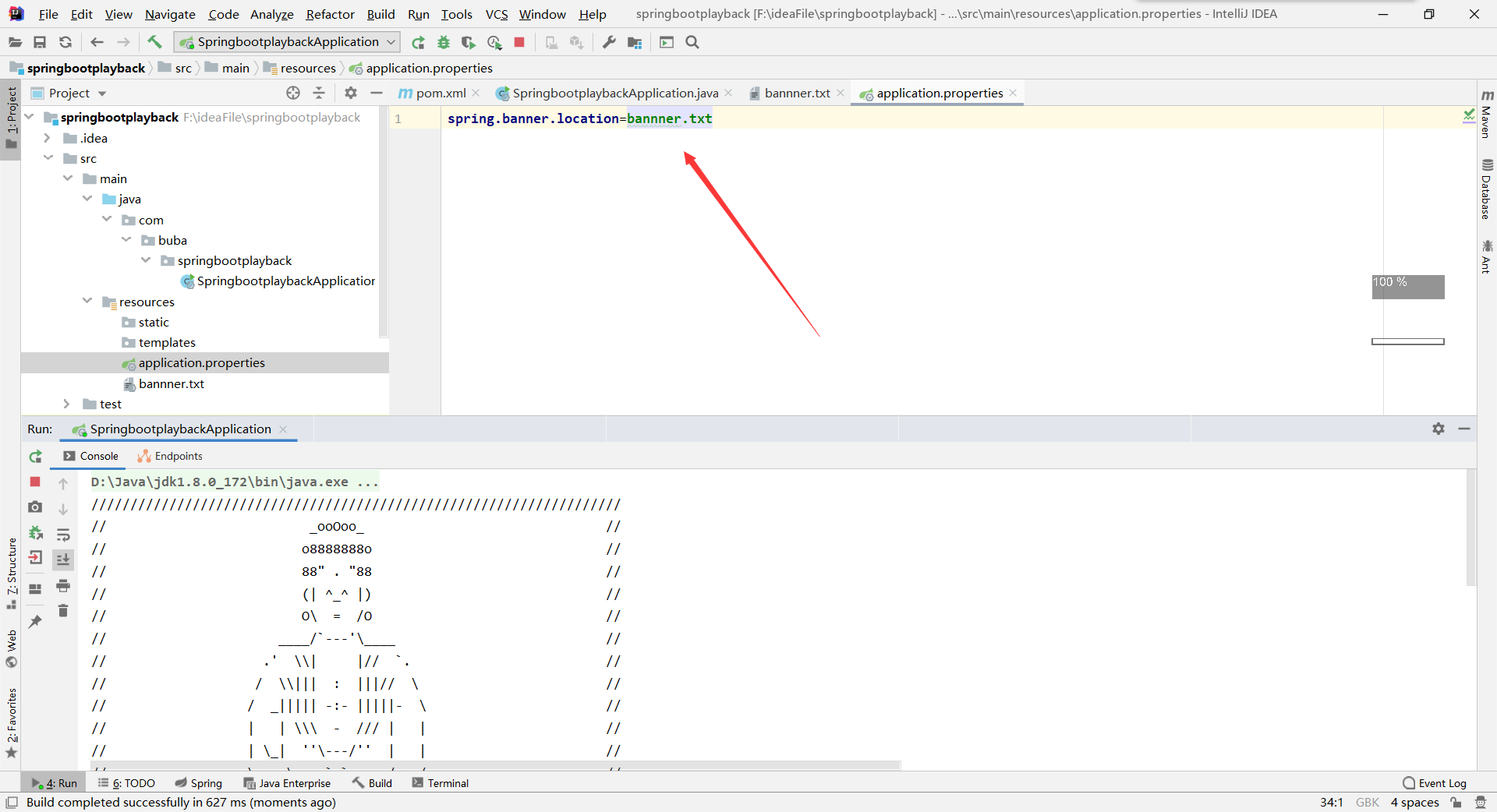1497x812 pixels.
Task: Locate current file with the target icon
Action: click(x=293, y=93)
